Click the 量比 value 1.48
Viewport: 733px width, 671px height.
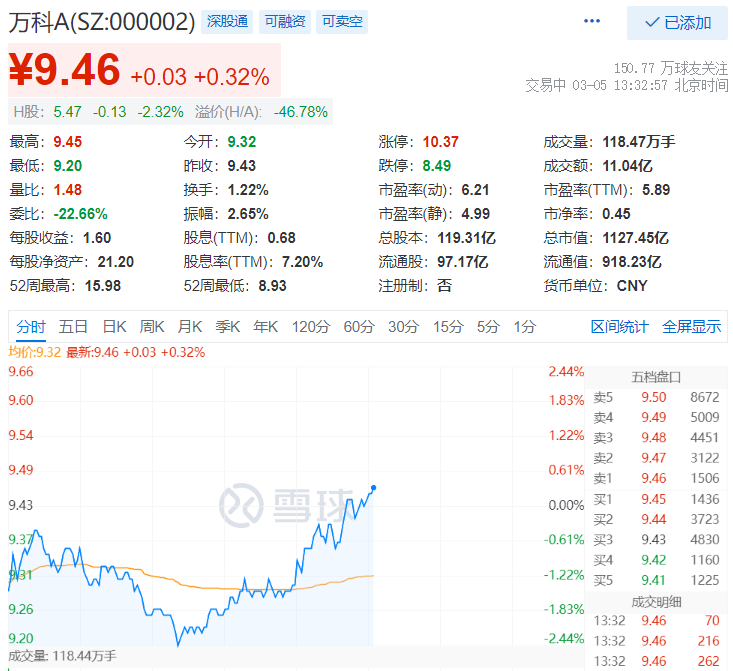(68, 190)
